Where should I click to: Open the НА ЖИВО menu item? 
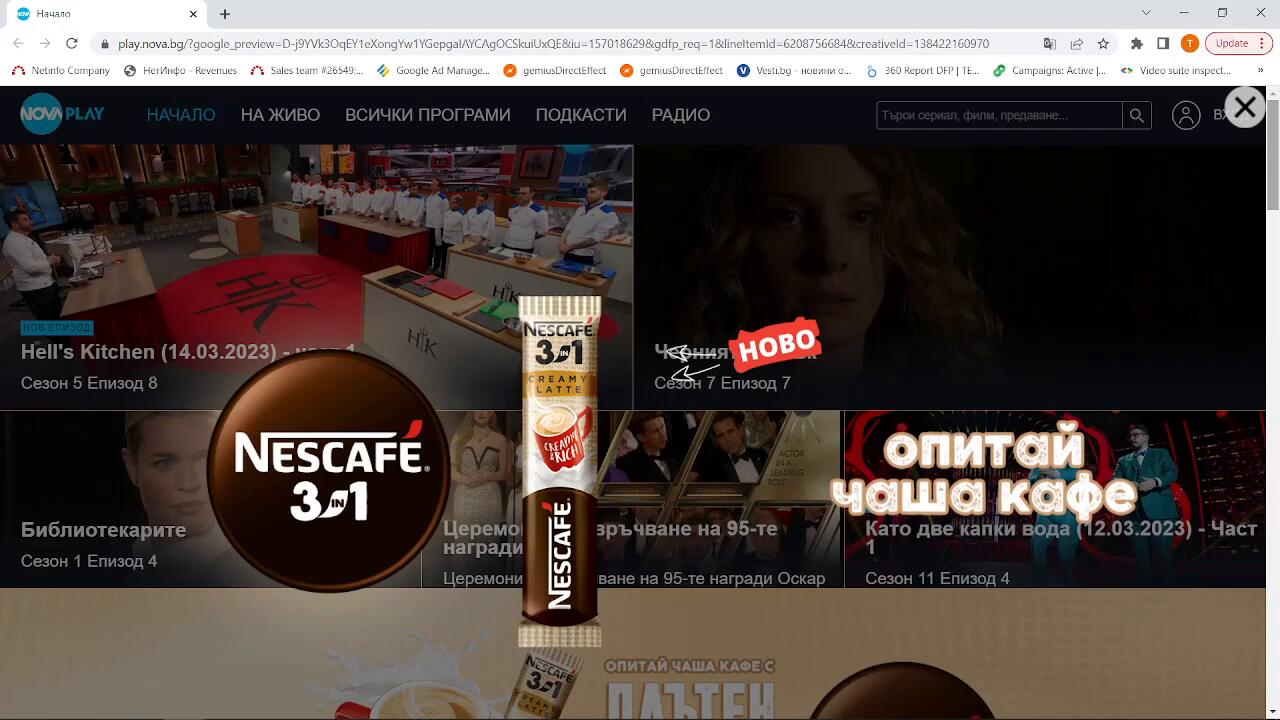pos(280,115)
